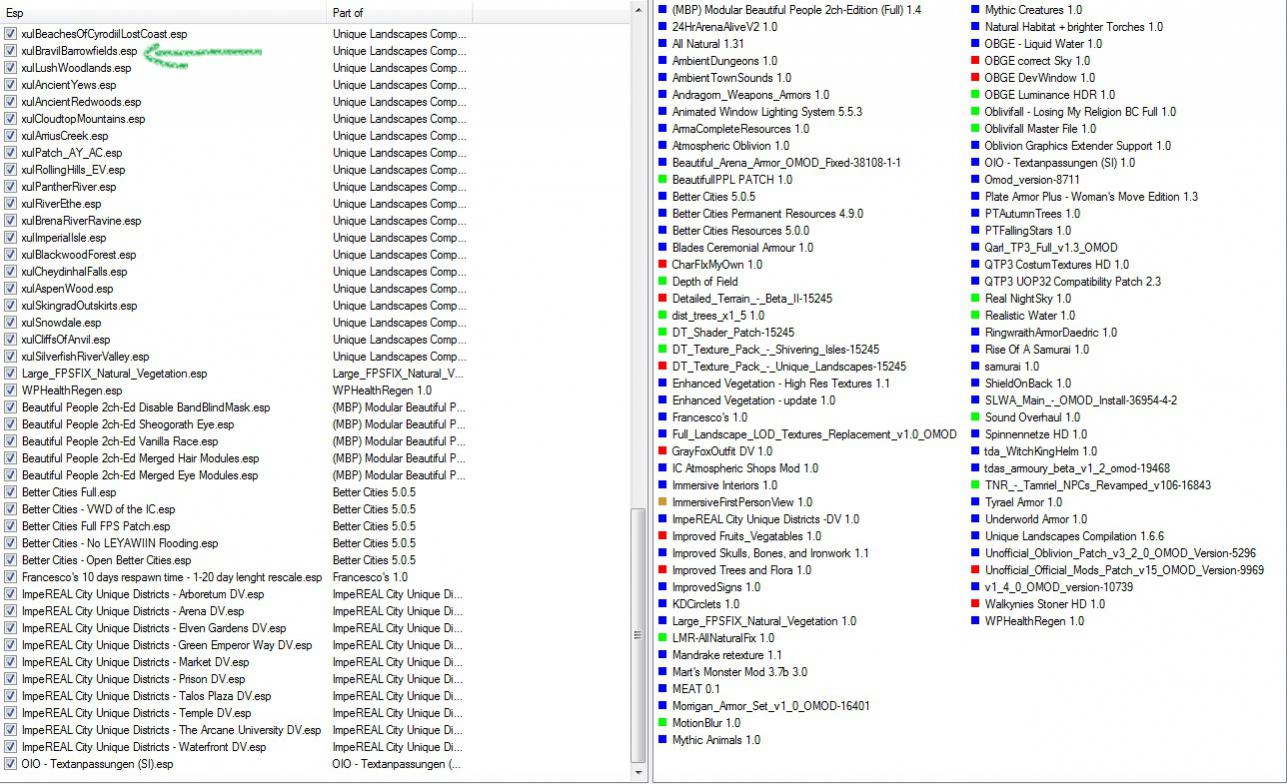Image resolution: width=1287 pixels, height=784 pixels.
Task: Click the green square beside Real NightSky 1.0
Action: click(x=975, y=299)
